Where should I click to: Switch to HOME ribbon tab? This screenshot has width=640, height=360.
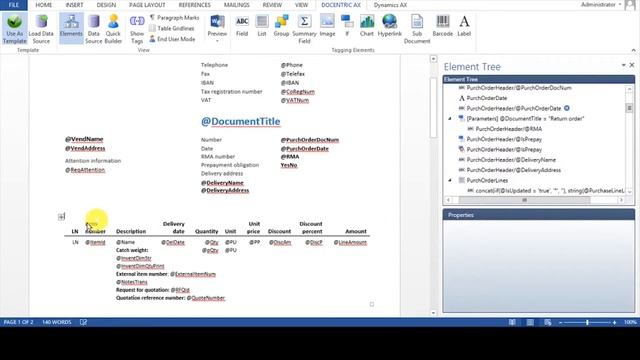(x=43, y=5)
